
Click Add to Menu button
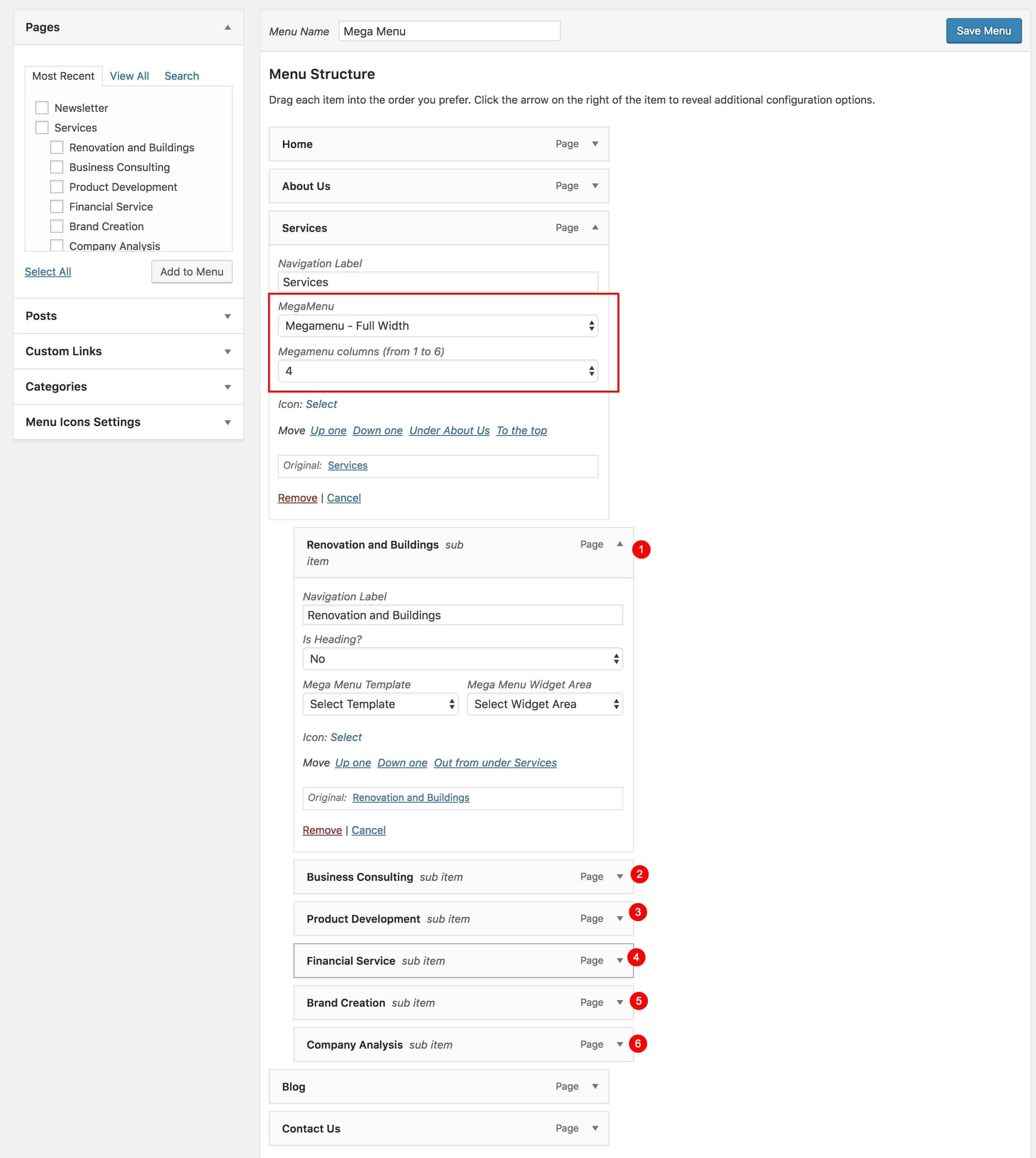192,271
